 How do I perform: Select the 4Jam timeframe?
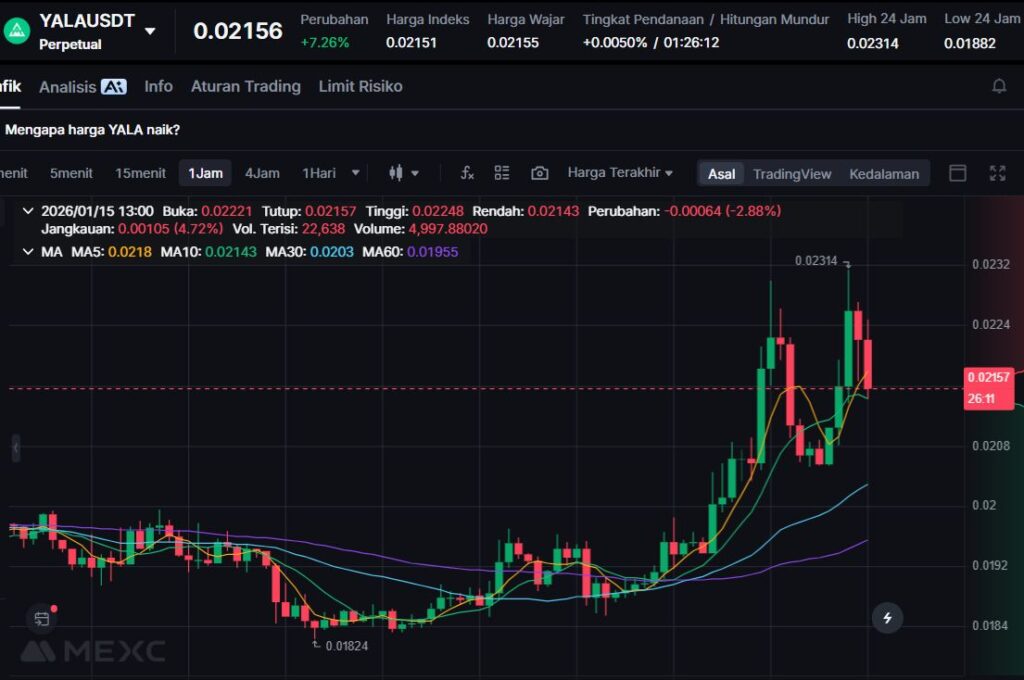click(x=262, y=173)
